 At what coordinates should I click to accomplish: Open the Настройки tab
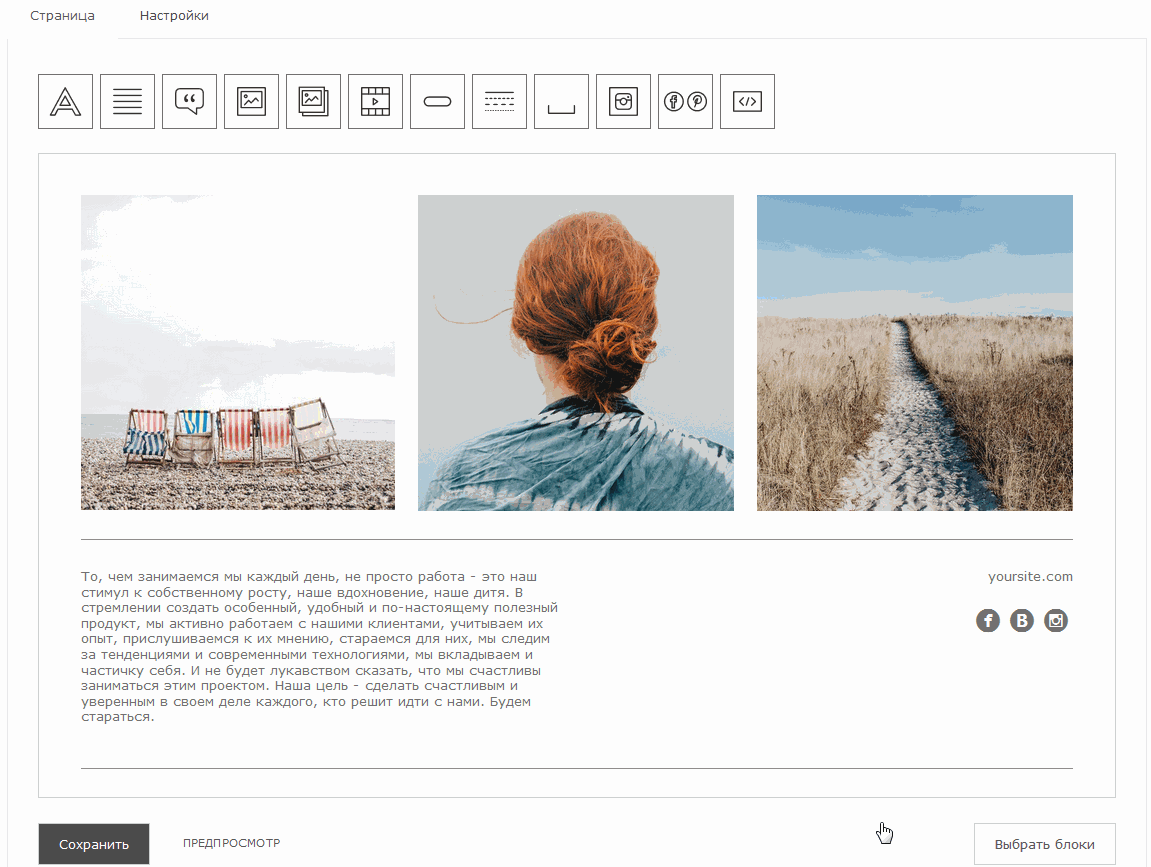click(x=174, y=15)
